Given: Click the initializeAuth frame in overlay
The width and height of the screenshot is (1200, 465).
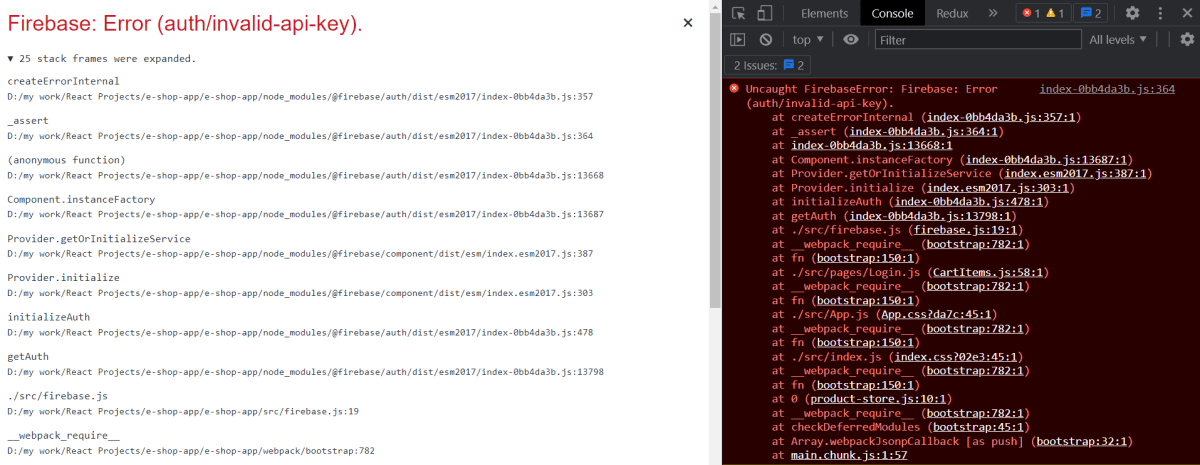Looking at the screenshot, I should tap(50, 316).
